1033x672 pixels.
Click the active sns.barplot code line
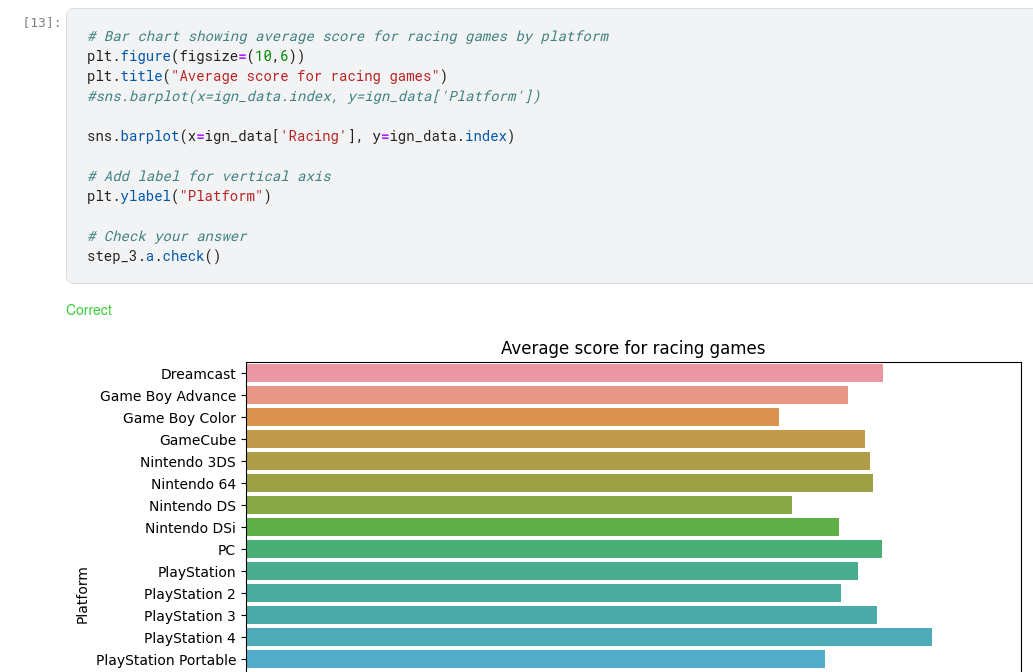point(300,136)
